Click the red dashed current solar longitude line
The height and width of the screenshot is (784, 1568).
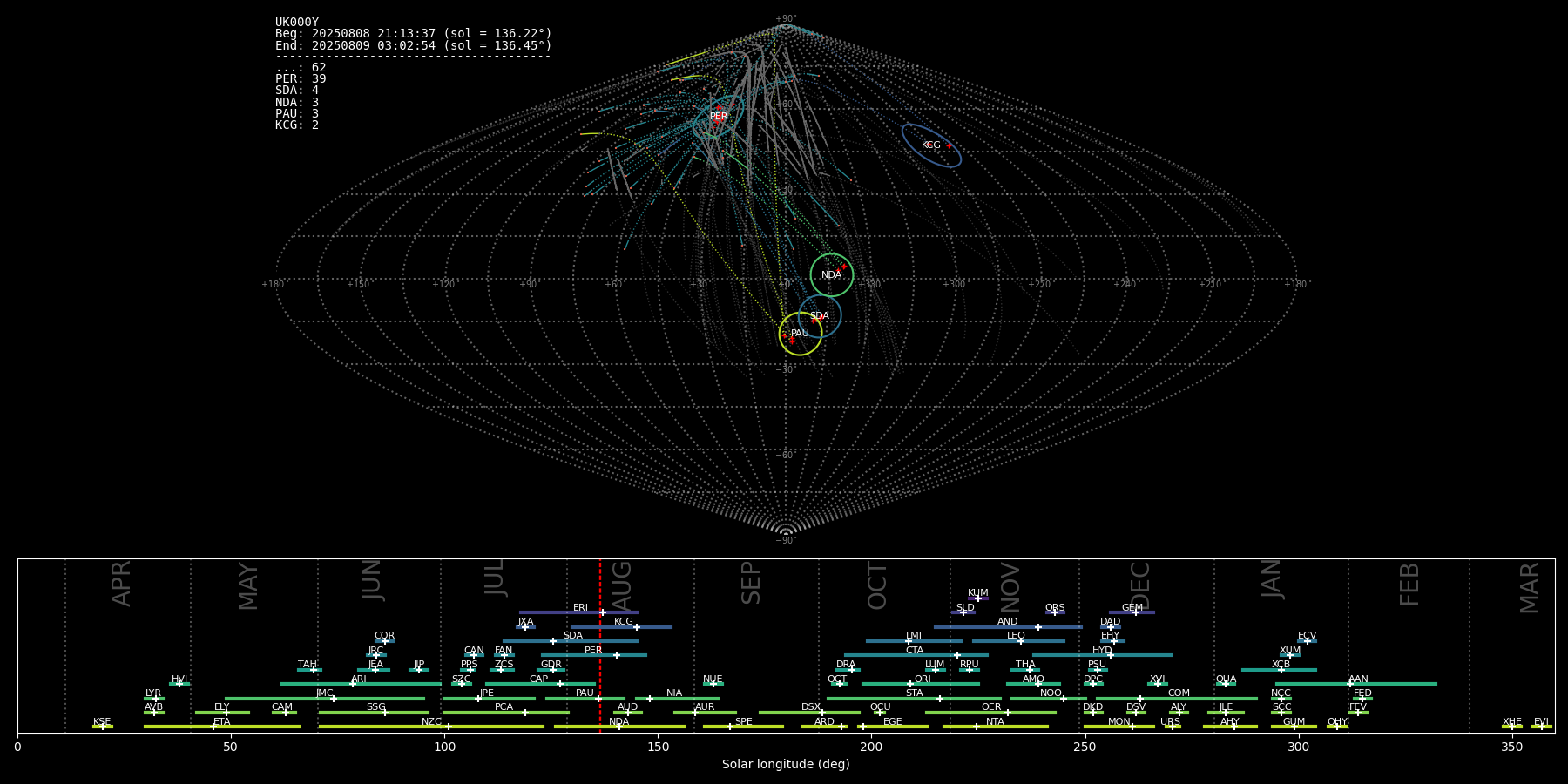pyautogui.click(x=599, y=645)
